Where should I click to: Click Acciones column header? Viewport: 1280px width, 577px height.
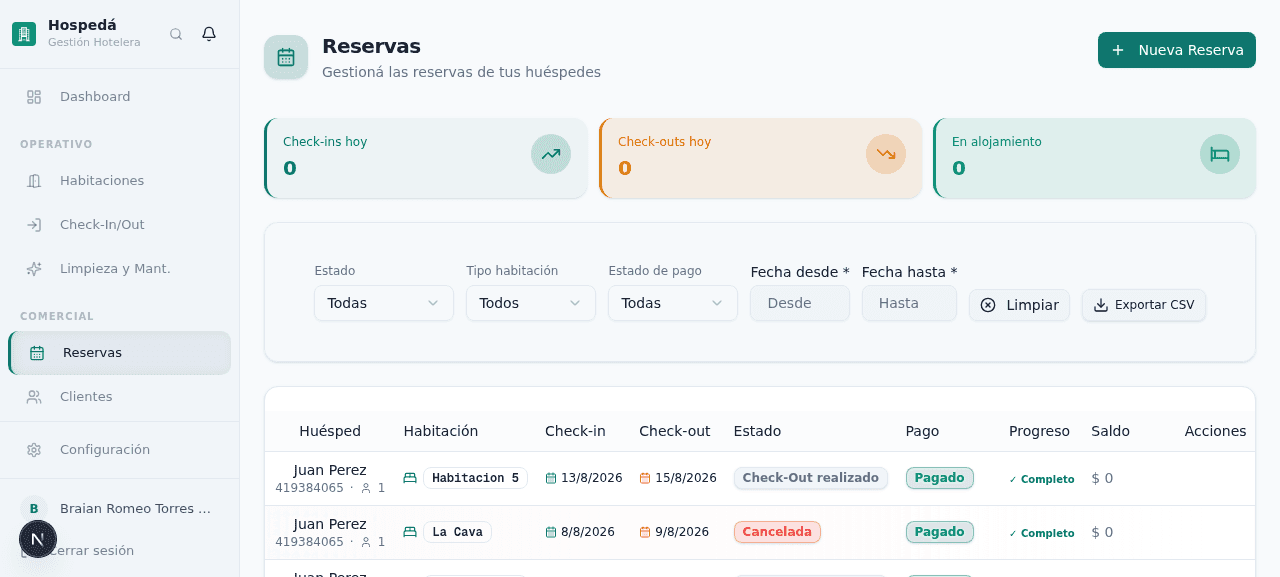[1215, 431]
